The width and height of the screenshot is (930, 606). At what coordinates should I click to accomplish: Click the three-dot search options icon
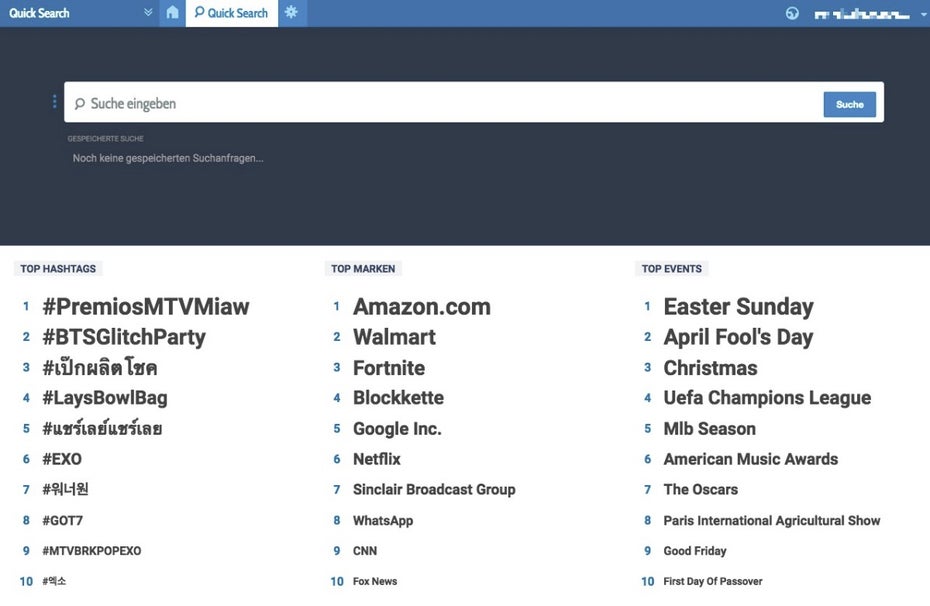[x=55, y=102]
